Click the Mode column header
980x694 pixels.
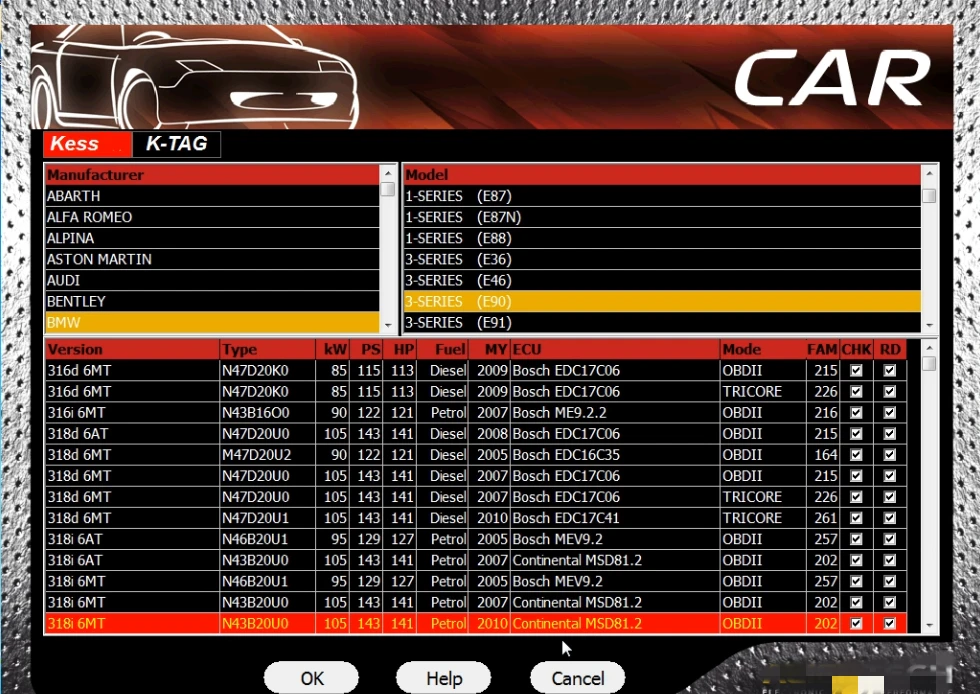(763, 349)
